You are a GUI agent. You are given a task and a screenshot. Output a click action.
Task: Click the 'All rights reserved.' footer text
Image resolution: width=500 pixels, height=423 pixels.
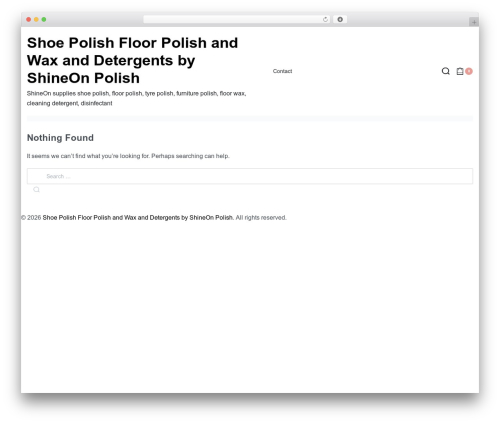tap(261, 217)
